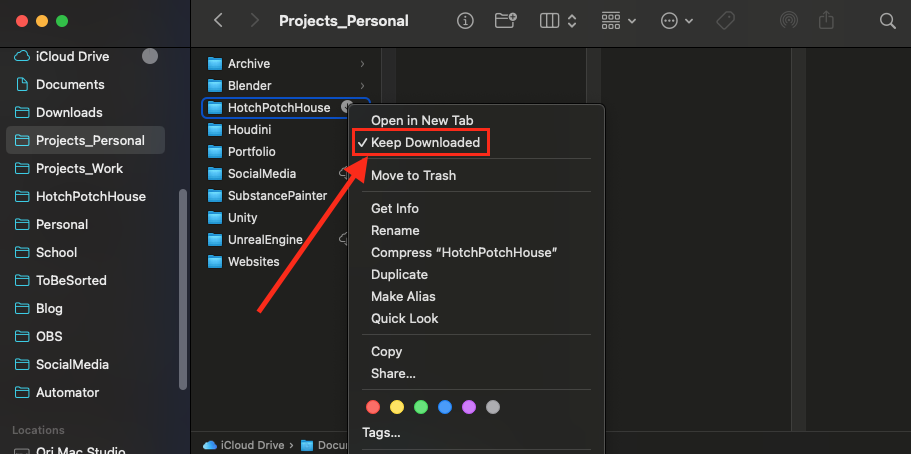Select the Portfolio folder

(x=251, y=152)
